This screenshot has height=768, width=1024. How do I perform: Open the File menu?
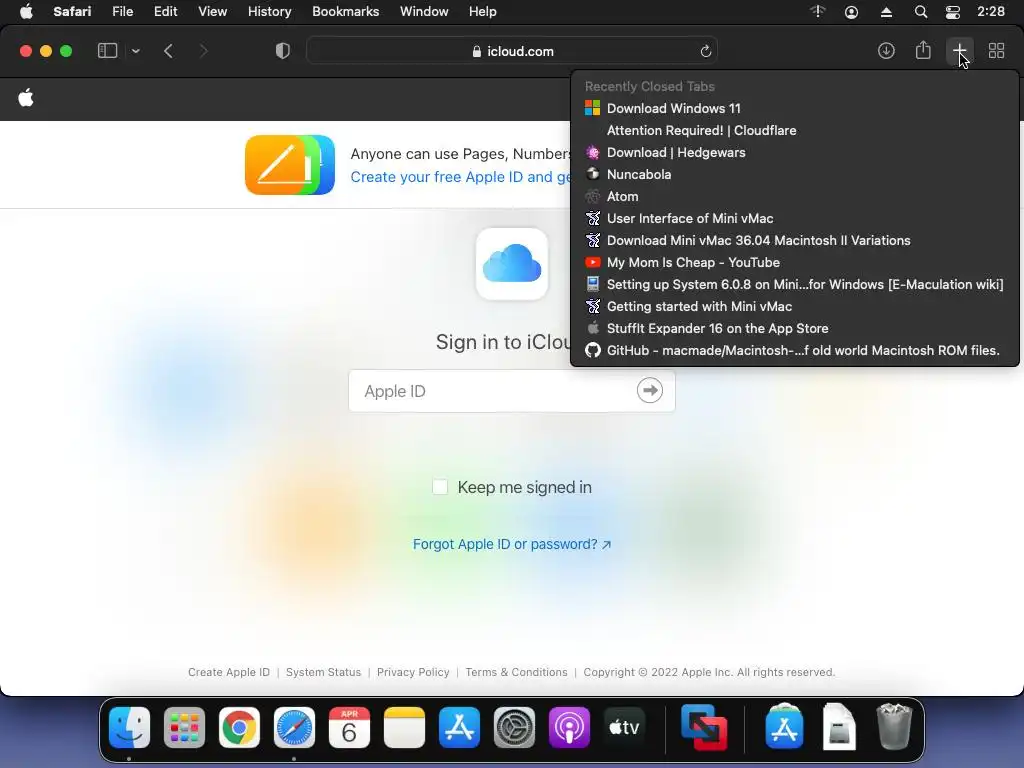(x=123, y=12)
